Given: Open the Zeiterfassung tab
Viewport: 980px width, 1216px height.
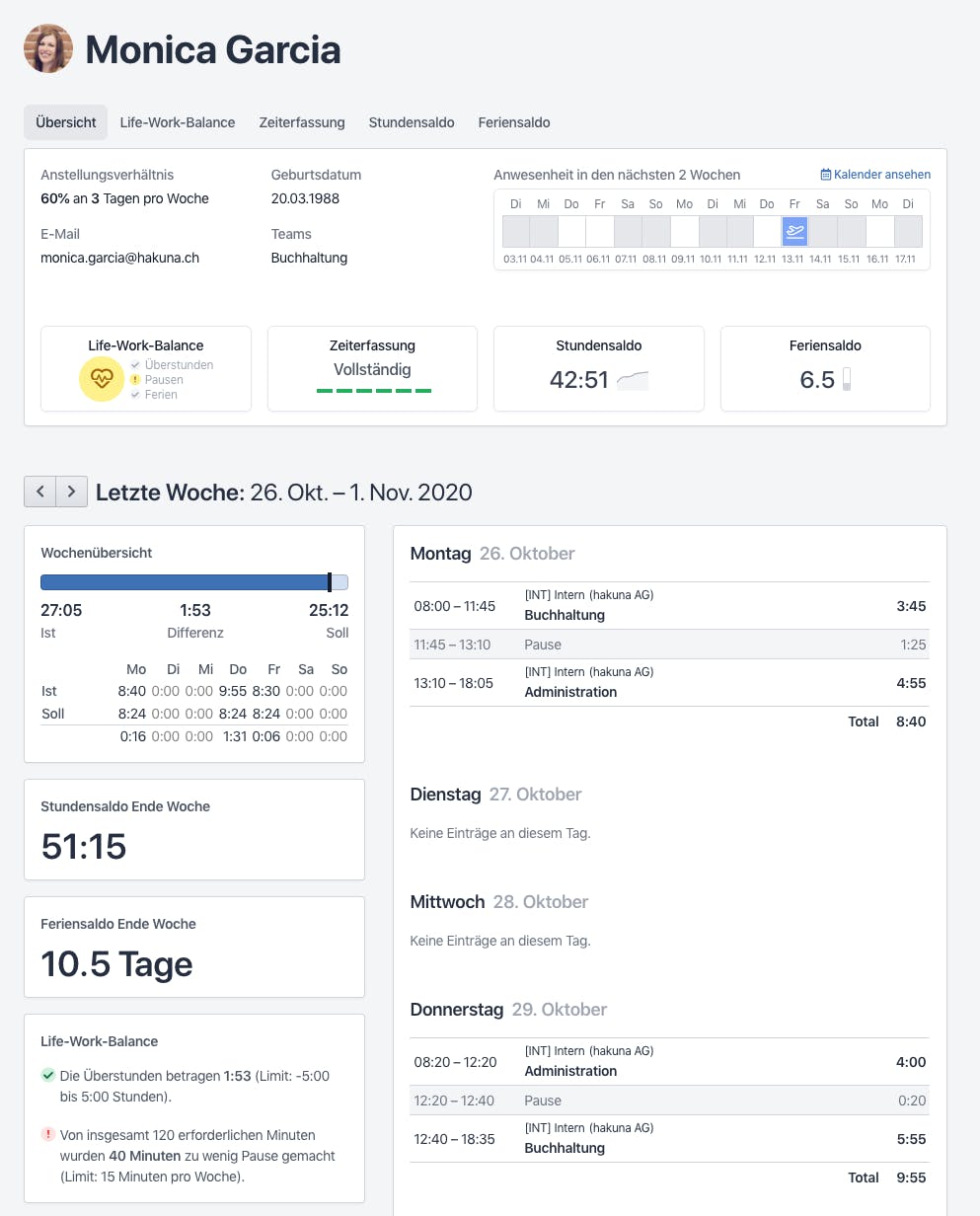Looking at the screenshot, I should coord(302,122).
